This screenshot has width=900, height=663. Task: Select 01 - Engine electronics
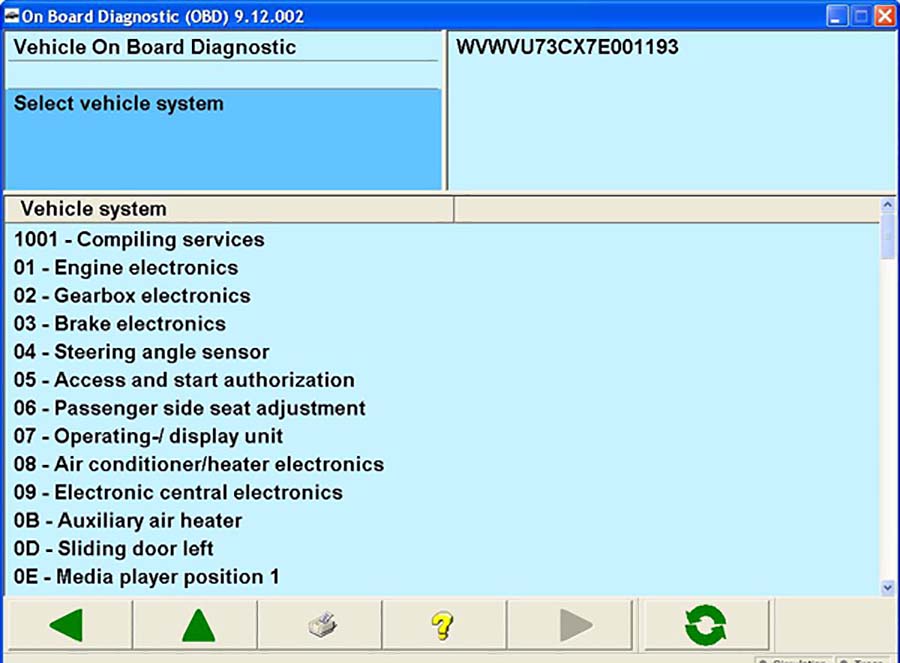tap(126, 268)
